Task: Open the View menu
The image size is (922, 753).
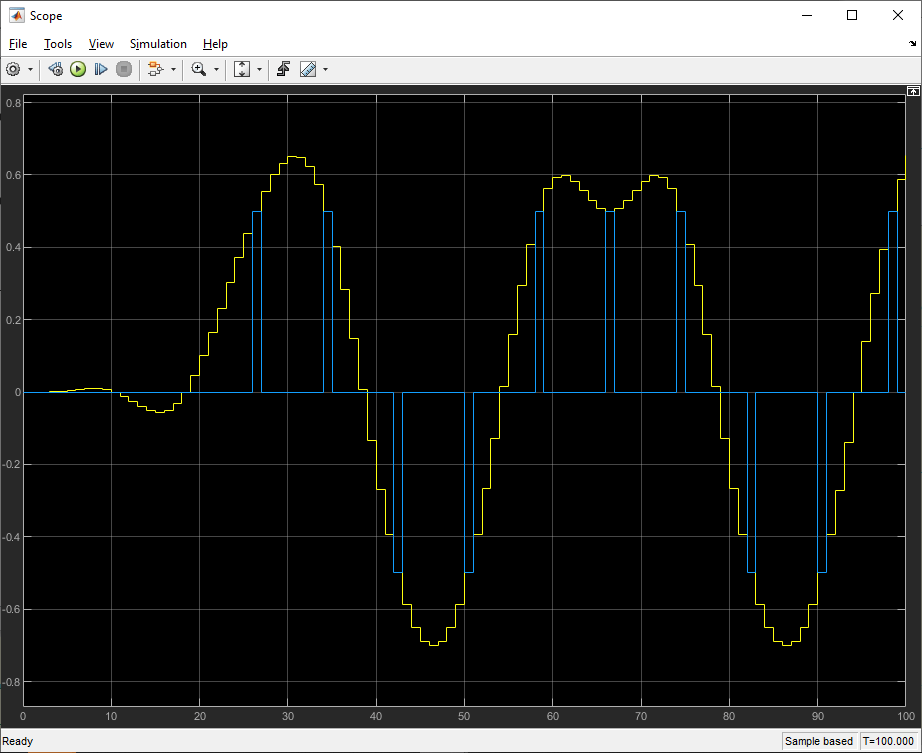Action: click(101, 44)
